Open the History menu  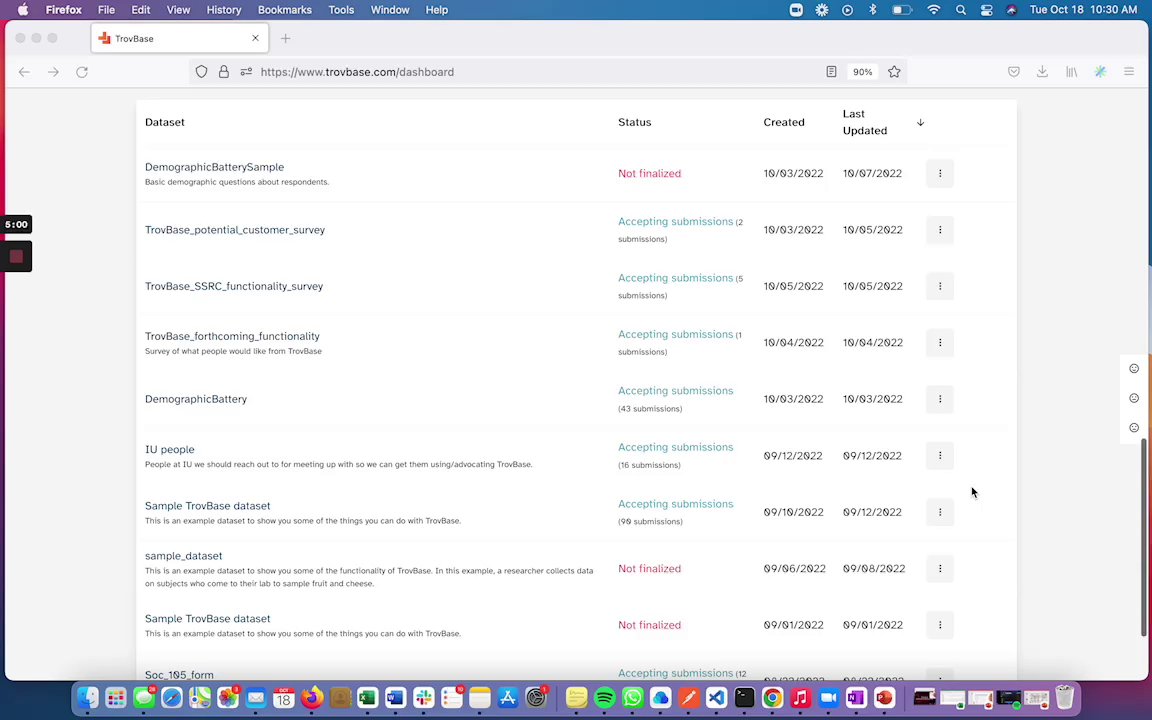click(223, 10)
